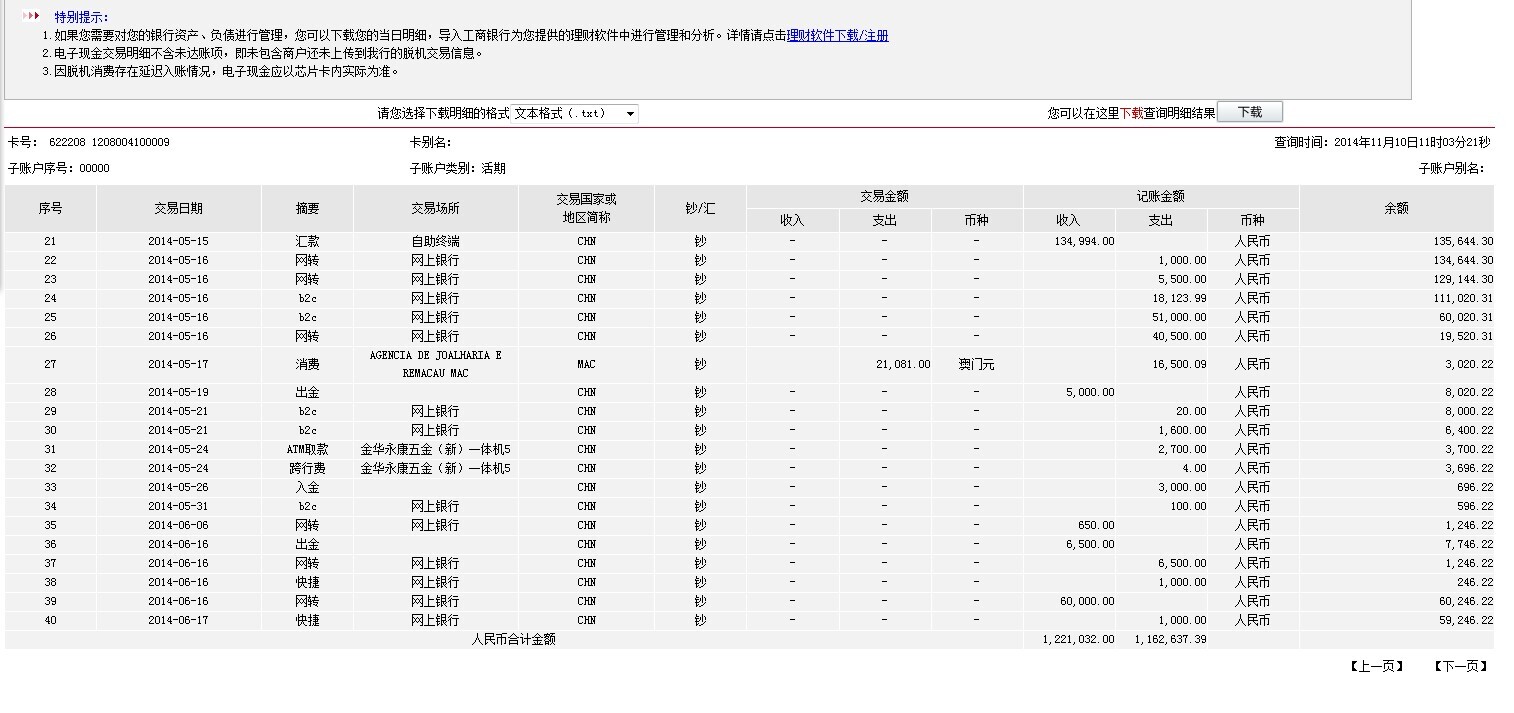
Task: Select the 余额 column header
Action: point(1396,208)
